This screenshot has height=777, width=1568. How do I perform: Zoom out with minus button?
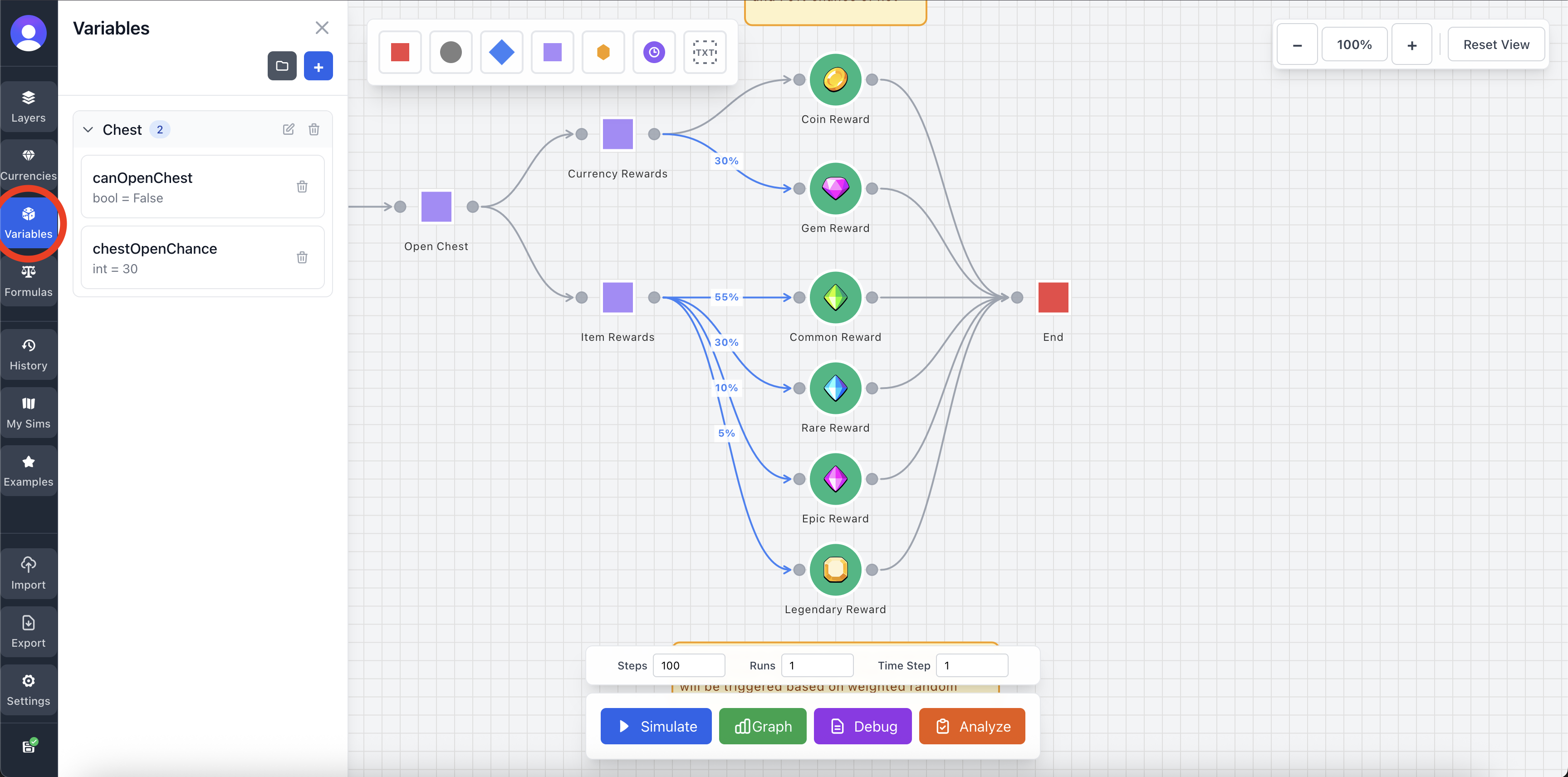tap(1297, 45)
